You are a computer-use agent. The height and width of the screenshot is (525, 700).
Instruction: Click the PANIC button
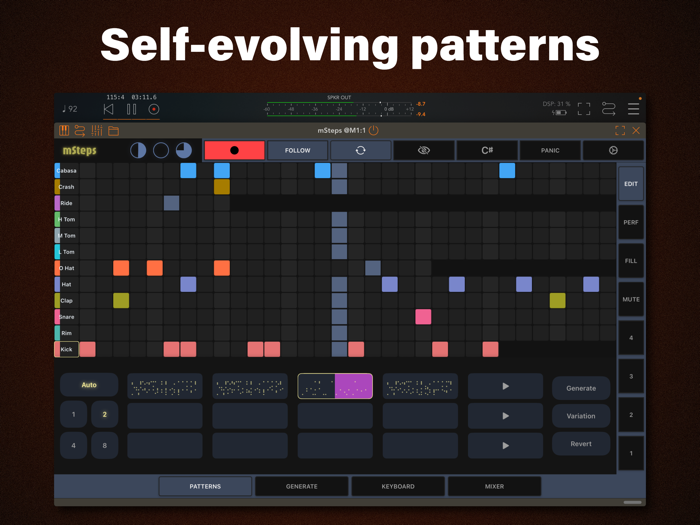[550, 150]
